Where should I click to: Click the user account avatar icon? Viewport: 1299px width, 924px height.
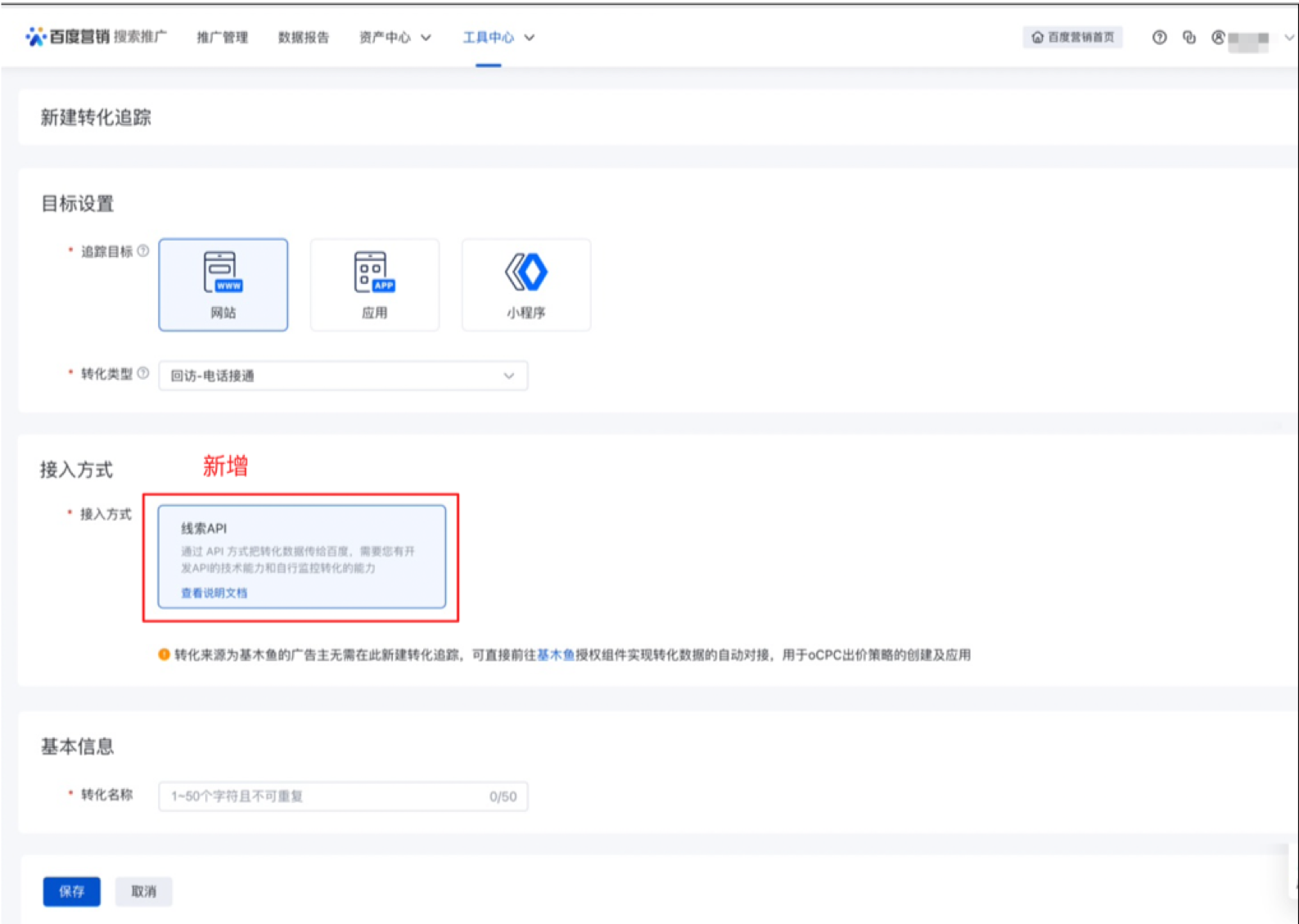coord(1219,38)
